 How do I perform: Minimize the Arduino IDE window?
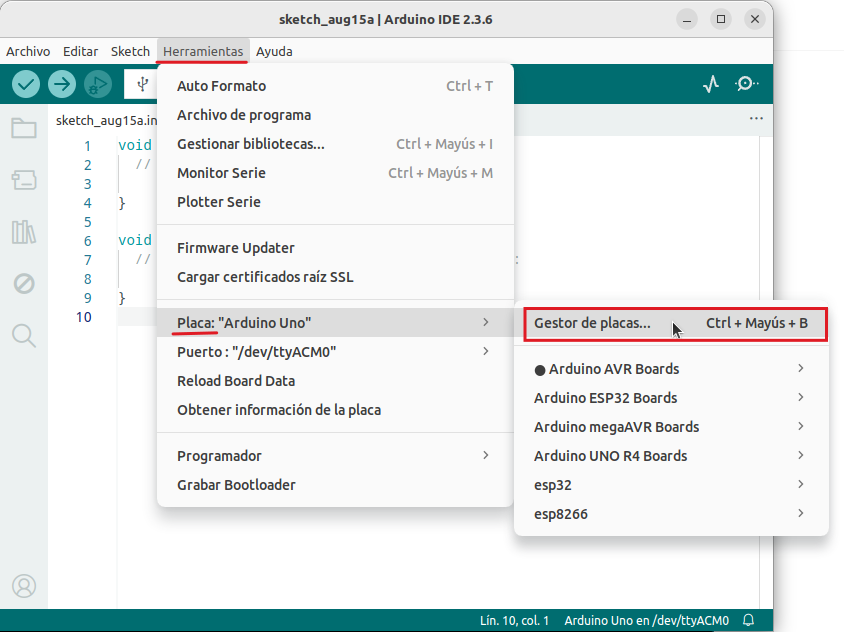(687, 20)
